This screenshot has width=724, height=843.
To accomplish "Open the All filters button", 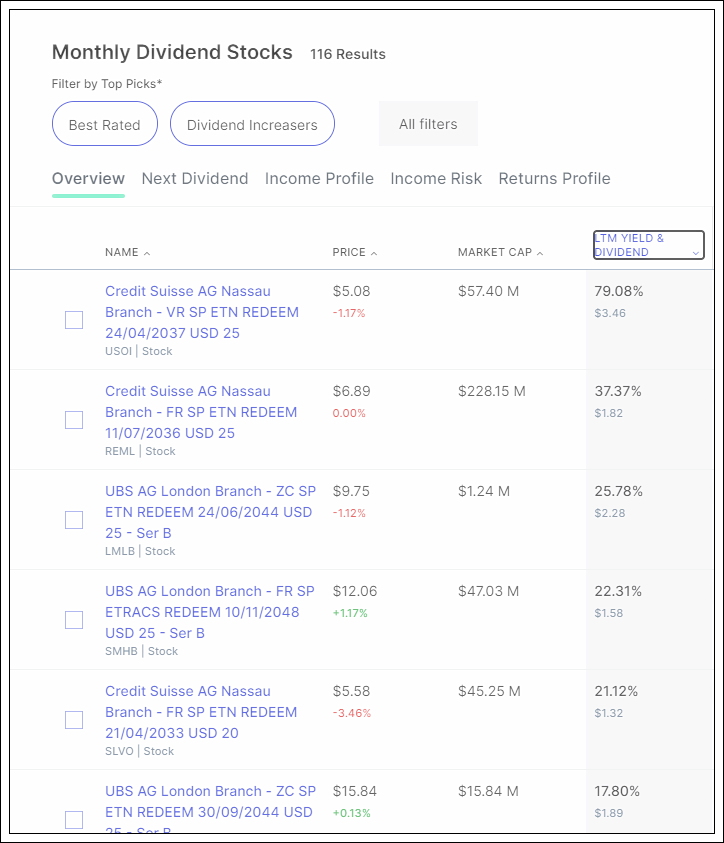I will pos(428,124).
